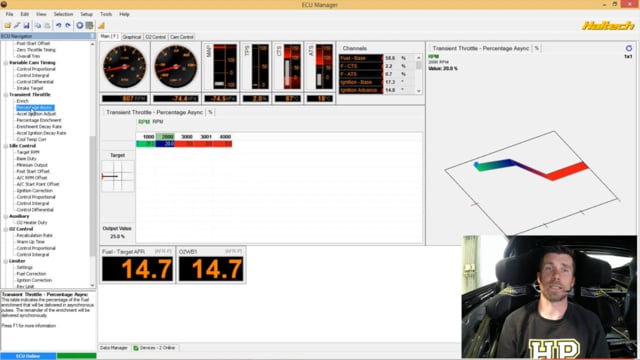Screen dimensions: 640x360
Task: Select the Main tab
Action: tap(109, 36)
